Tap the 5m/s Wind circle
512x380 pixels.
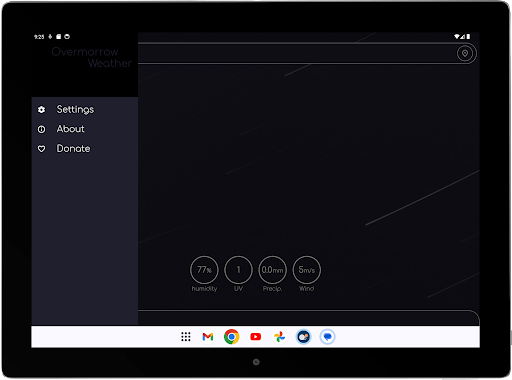307,270
